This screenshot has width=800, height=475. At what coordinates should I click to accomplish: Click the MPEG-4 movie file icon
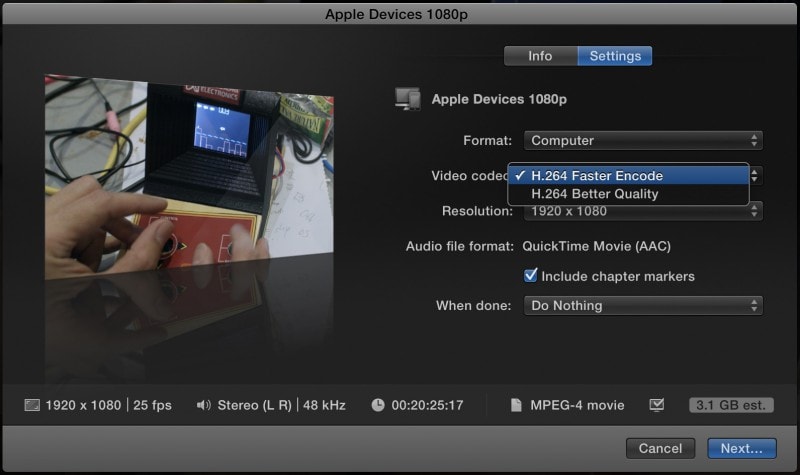coord(516,405)
